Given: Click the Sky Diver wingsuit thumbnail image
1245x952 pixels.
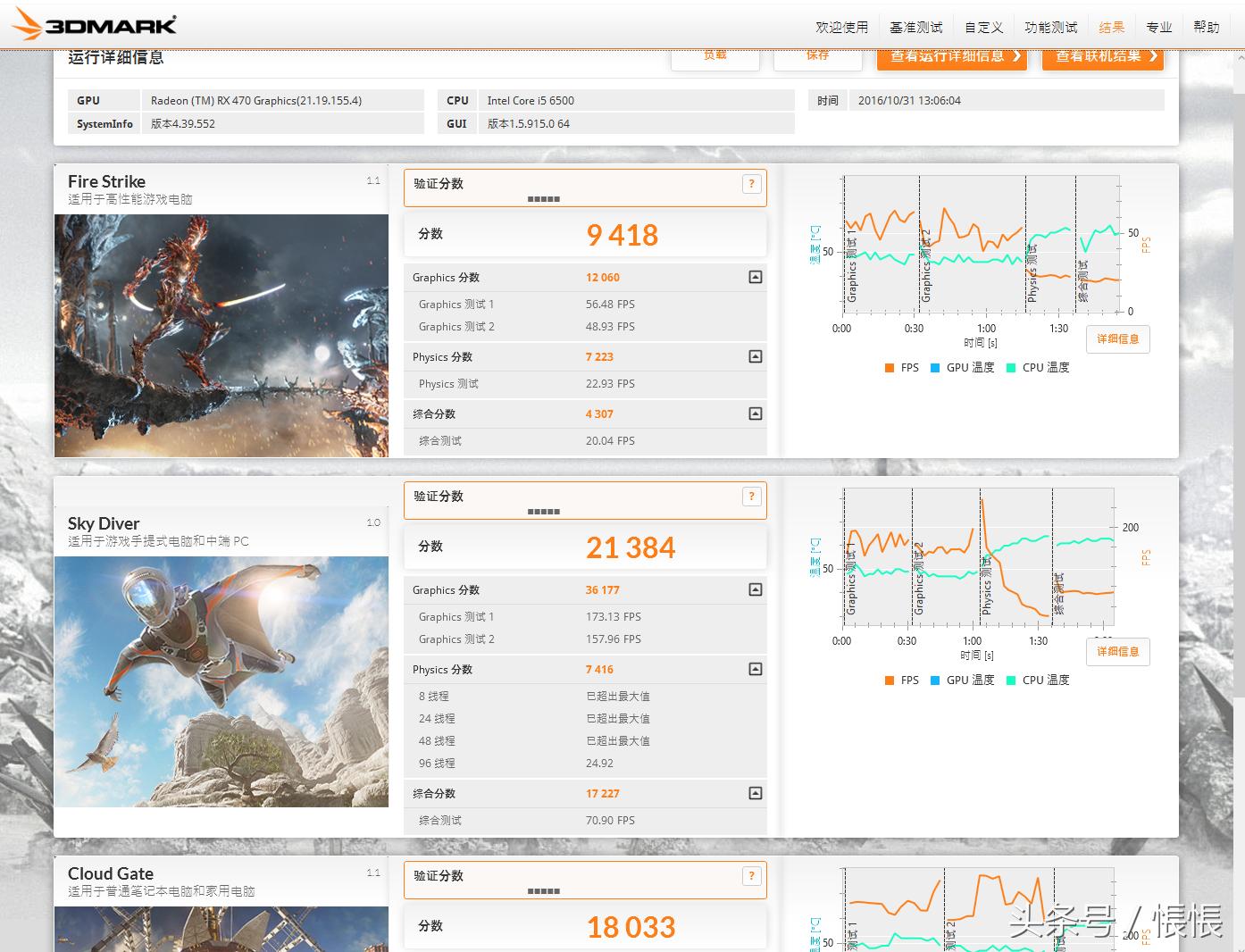Looking at the screenshot, I should click(221, 681).
